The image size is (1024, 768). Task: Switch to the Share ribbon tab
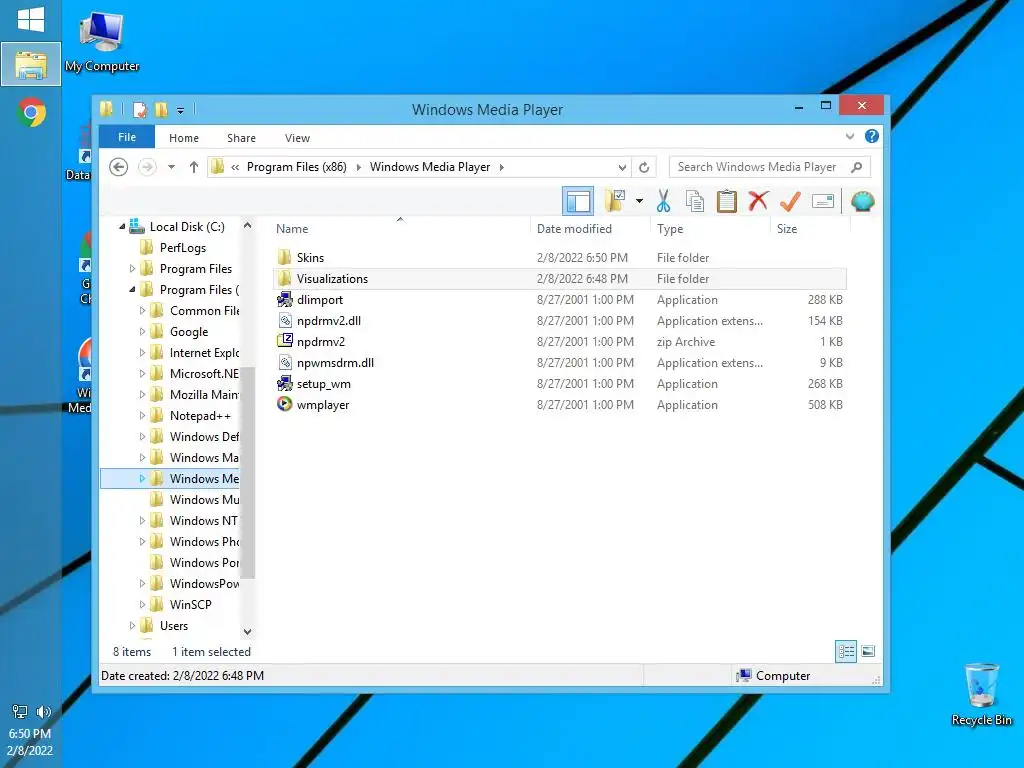241,138
